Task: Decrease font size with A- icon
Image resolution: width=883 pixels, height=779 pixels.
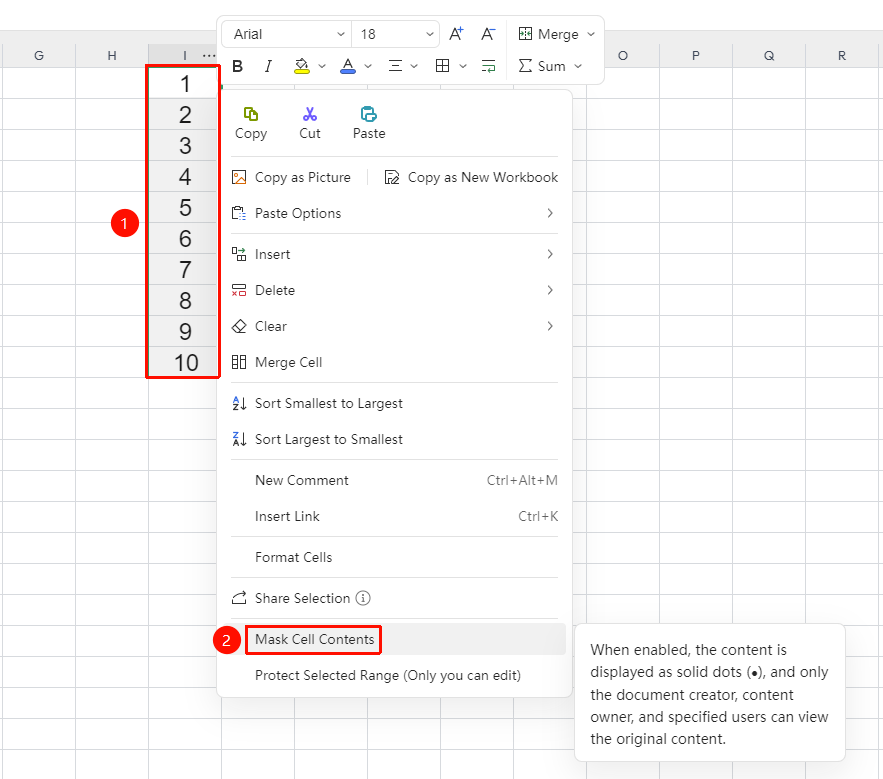Action: [488, 34]
